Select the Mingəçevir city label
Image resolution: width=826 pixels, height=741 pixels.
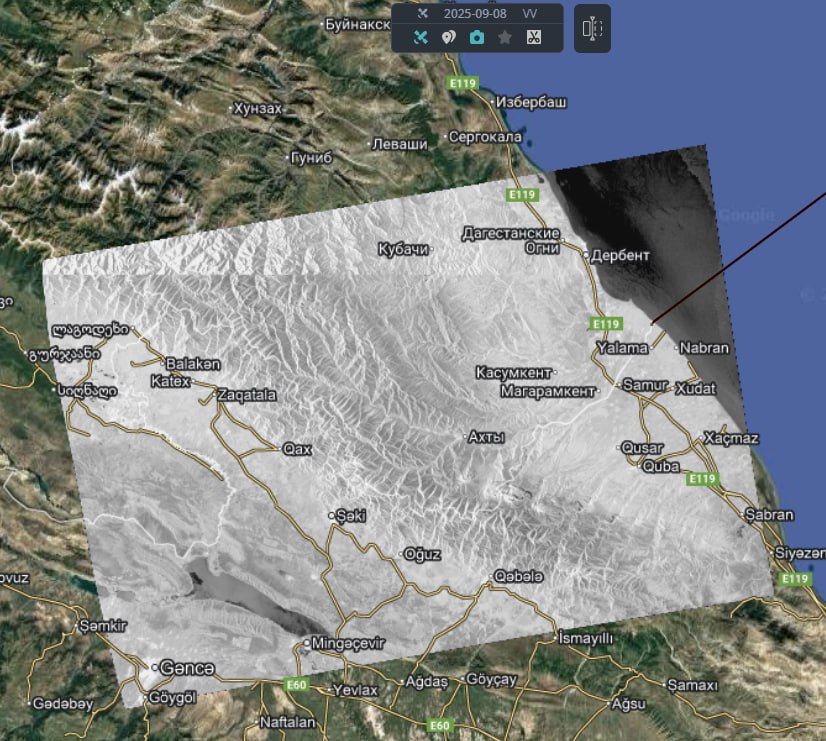click(x=348, y=642)
